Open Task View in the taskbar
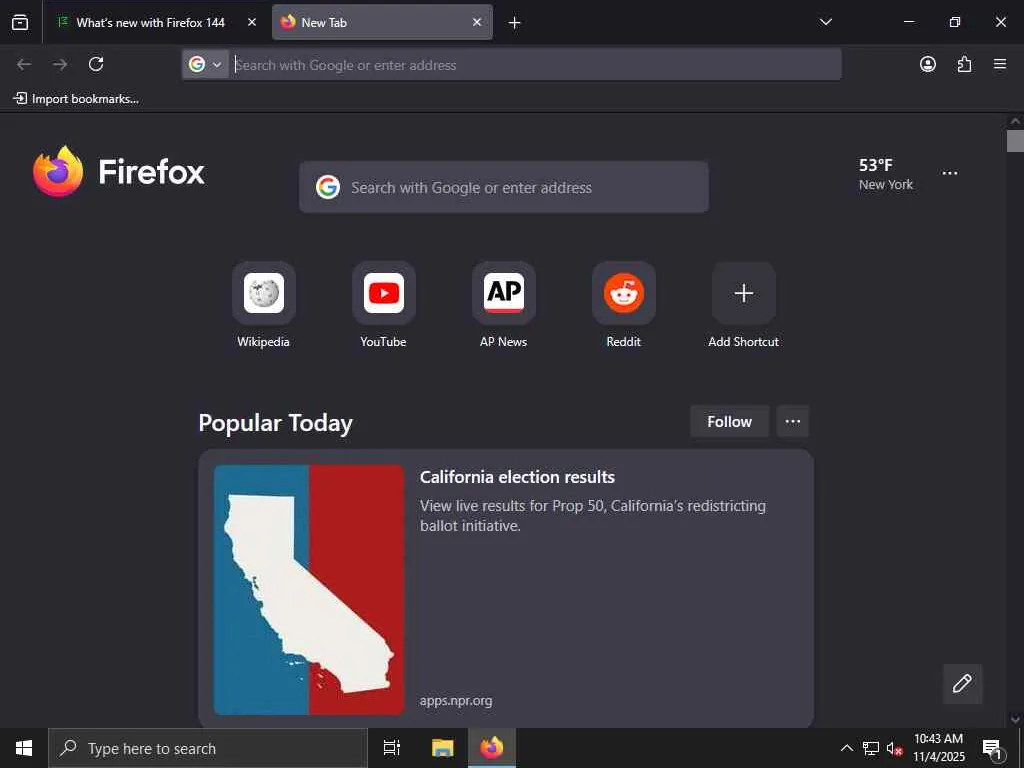The image size is (1024, 768). click(392, 748)
